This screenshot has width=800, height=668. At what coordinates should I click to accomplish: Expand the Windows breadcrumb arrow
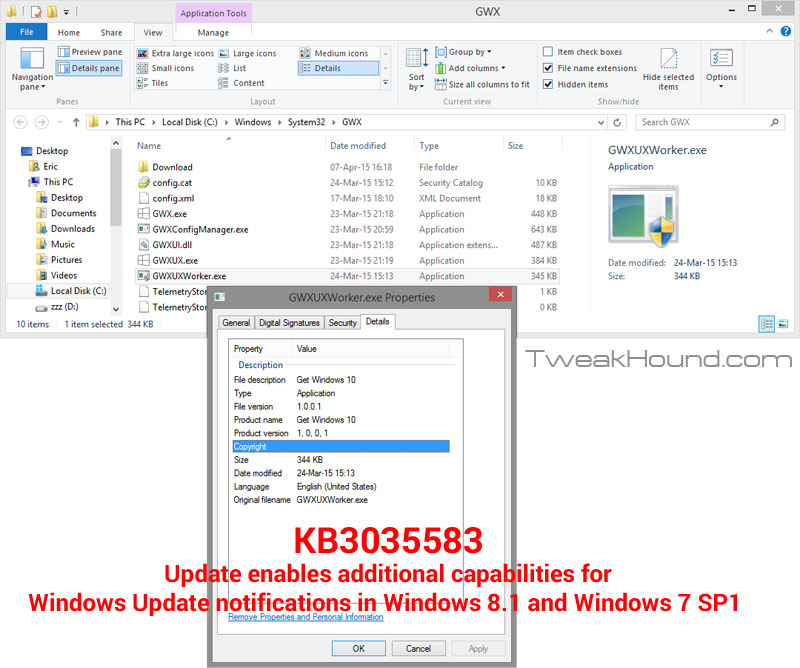(x=280, y=122)
